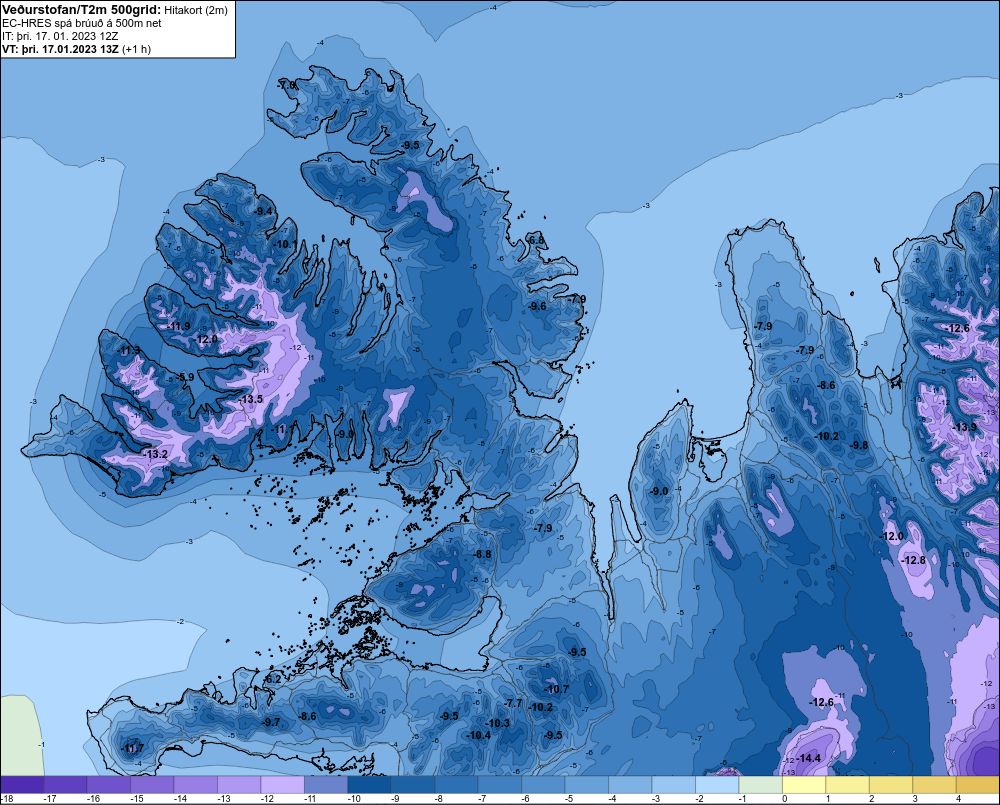Screen dimensions: 1000x805
Task: Click legend swatch between 0 and 1
Action: tap(803, 784)
